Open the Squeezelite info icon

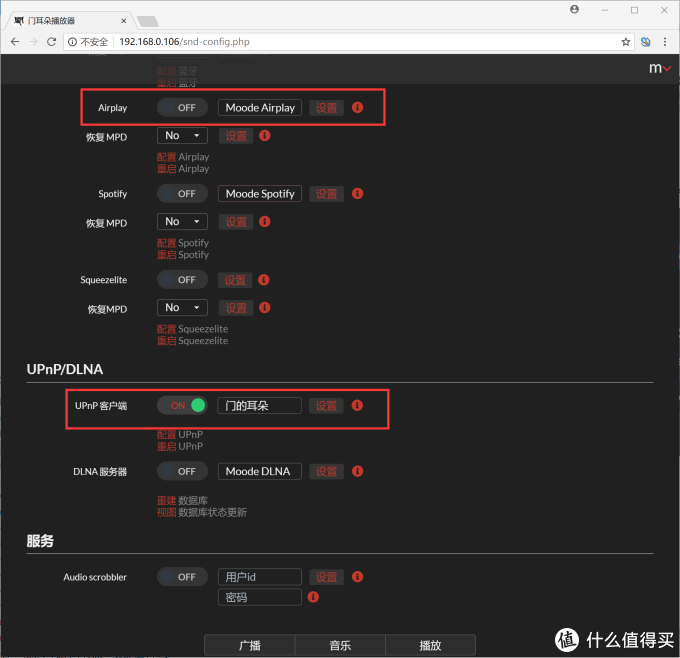[264, 280]
